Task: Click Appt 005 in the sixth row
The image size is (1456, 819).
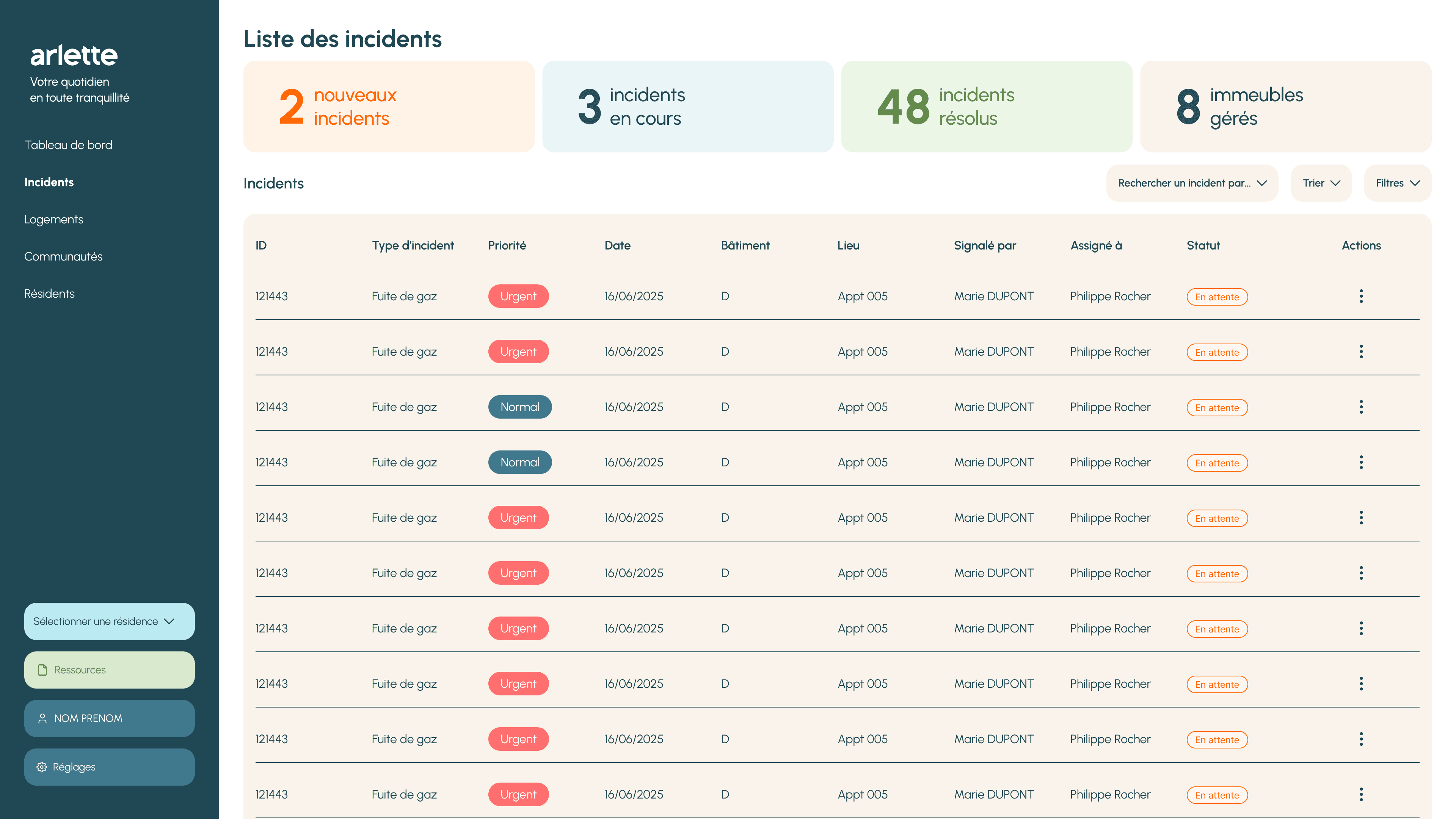Action: pyautogui.click(x=863, y=573)
